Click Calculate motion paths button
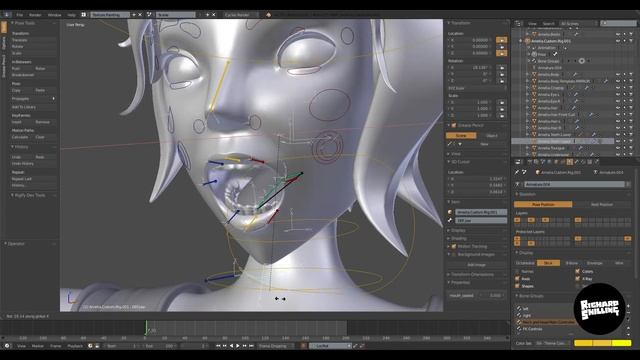 click(x=21, y=137)
